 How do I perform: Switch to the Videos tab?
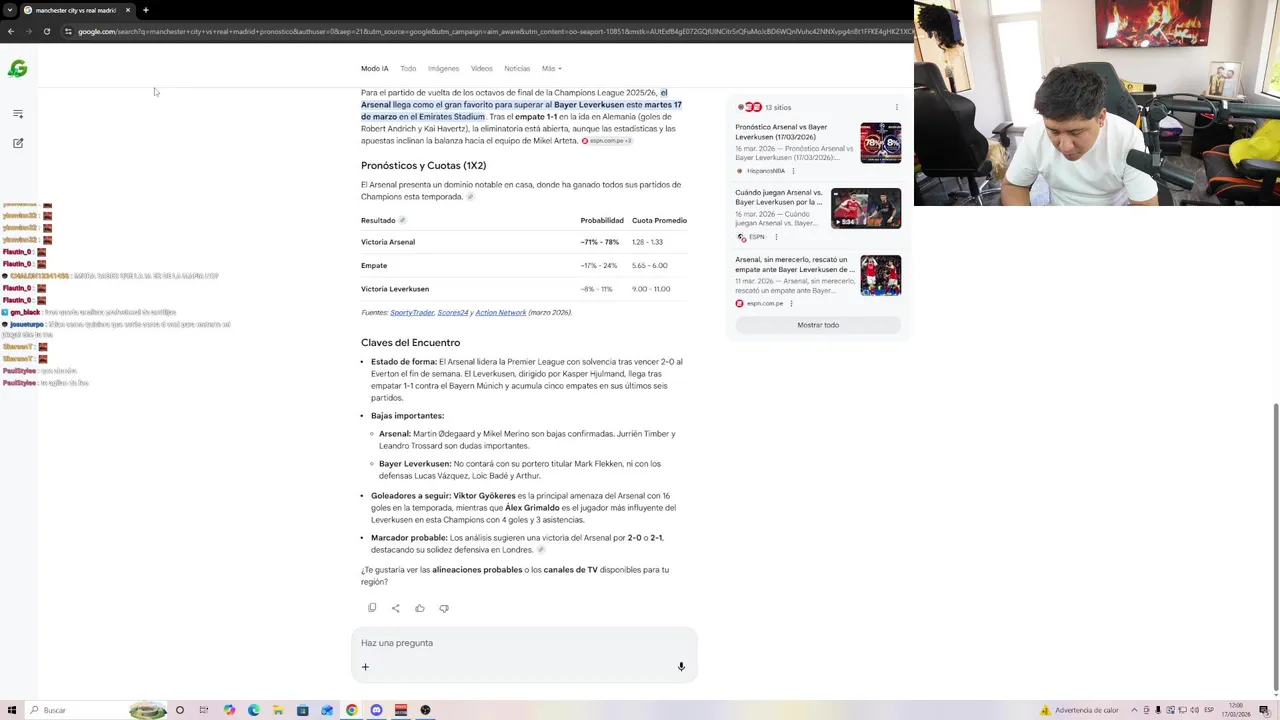482,68
